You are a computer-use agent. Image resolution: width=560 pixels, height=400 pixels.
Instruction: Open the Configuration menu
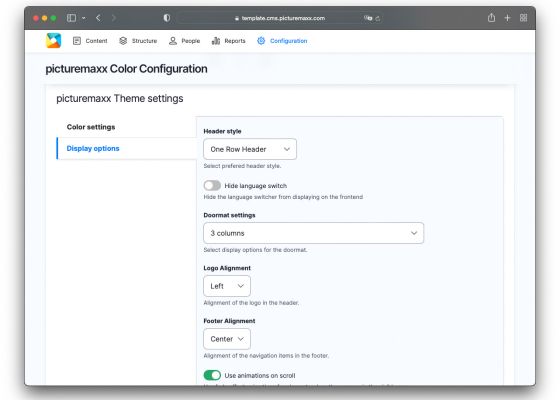tap(282, 41)
